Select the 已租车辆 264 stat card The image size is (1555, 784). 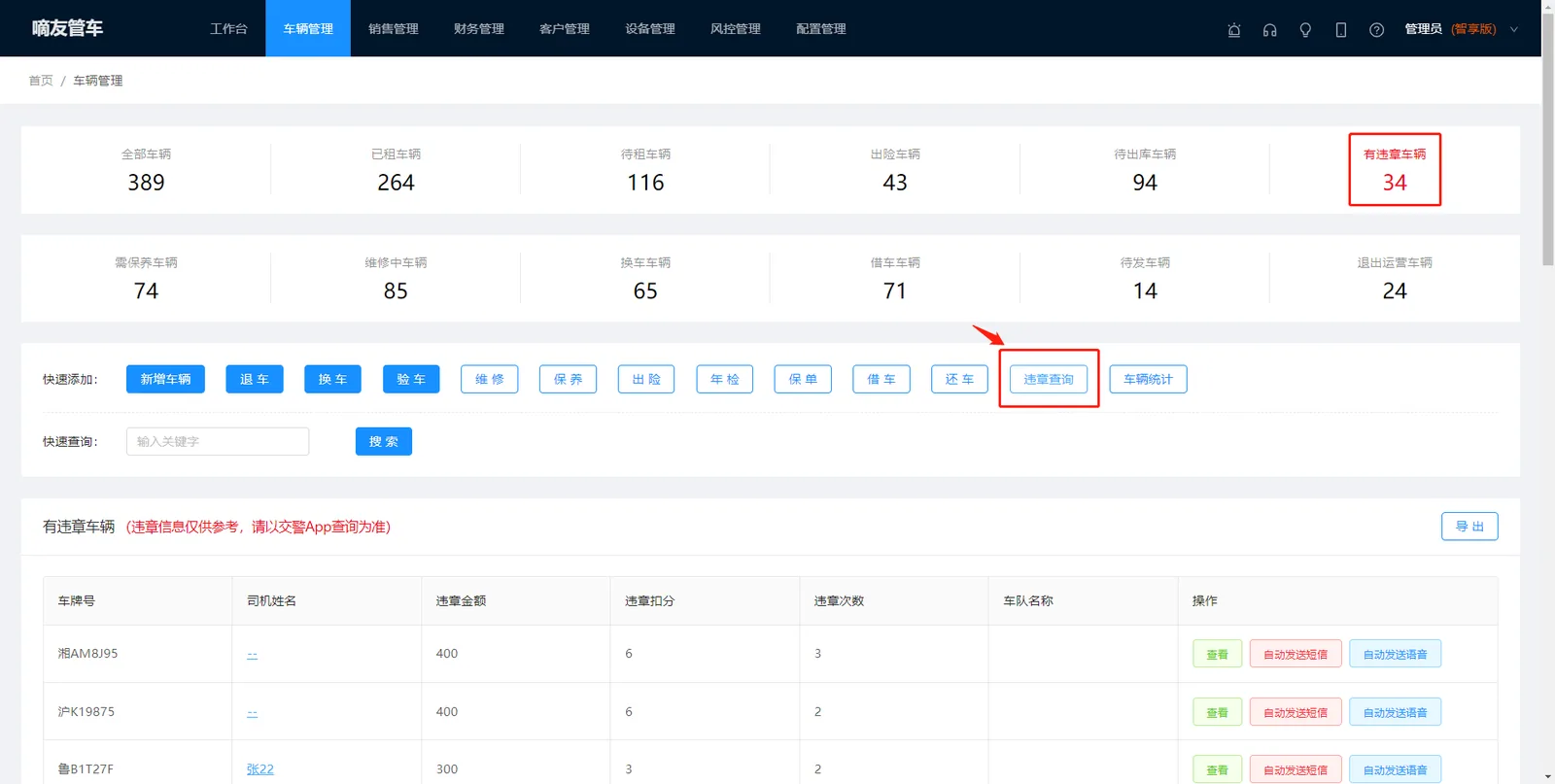396,170
